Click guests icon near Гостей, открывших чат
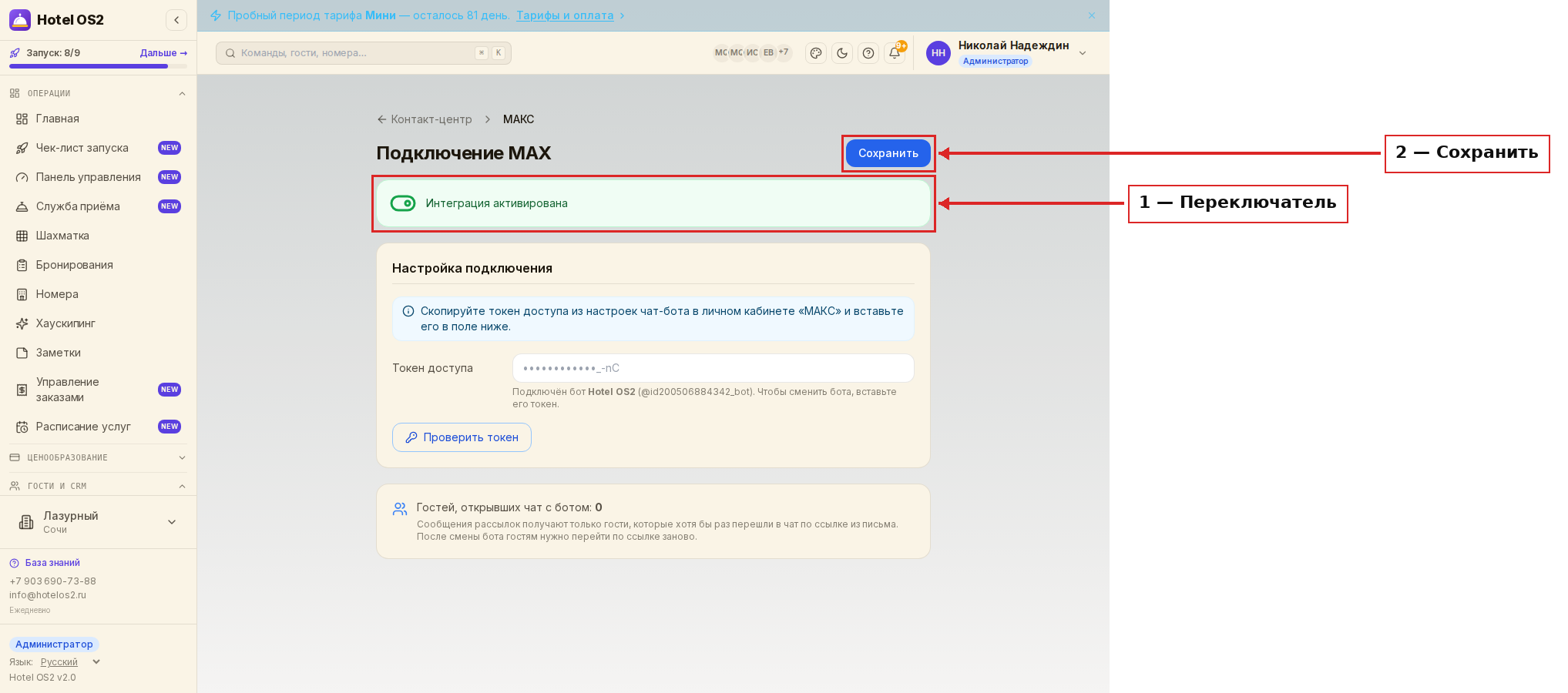1568x693 pixels. click(400, 509)
